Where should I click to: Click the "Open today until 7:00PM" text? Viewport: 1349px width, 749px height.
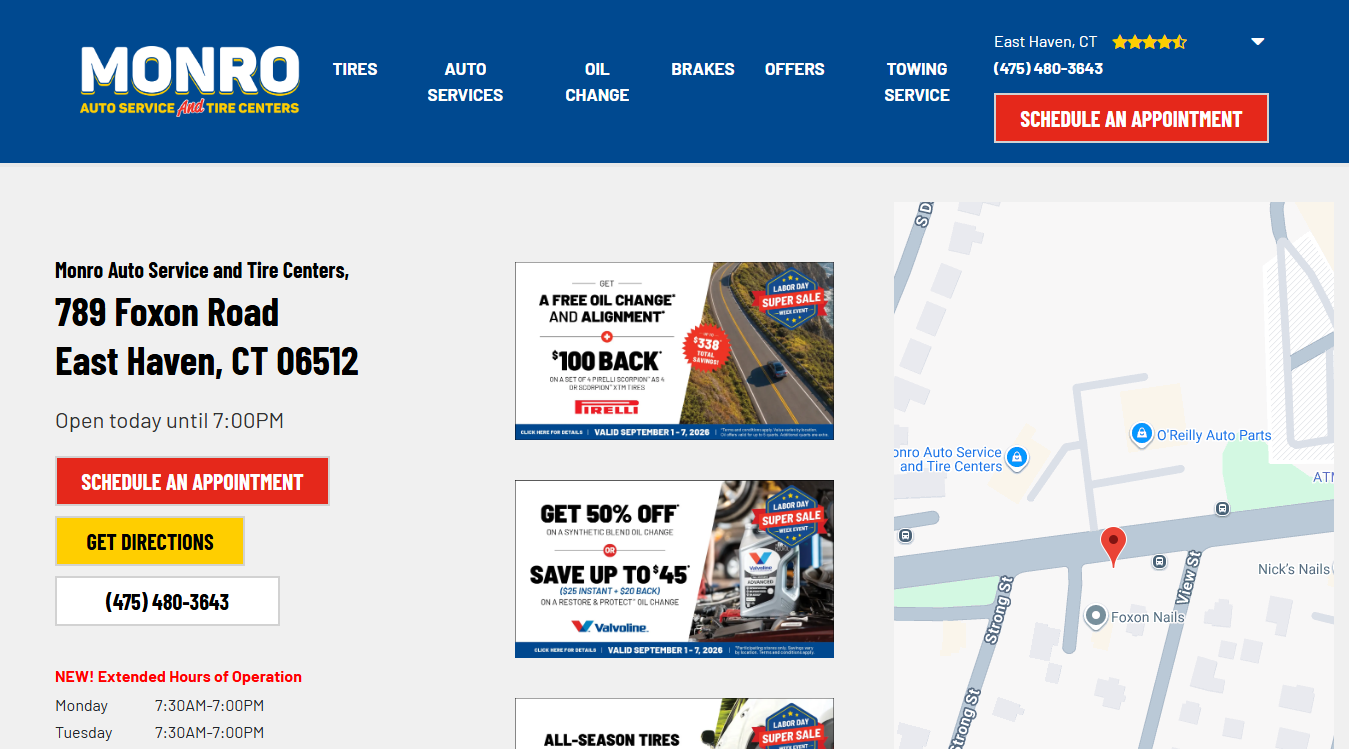[x=169, y=421]
